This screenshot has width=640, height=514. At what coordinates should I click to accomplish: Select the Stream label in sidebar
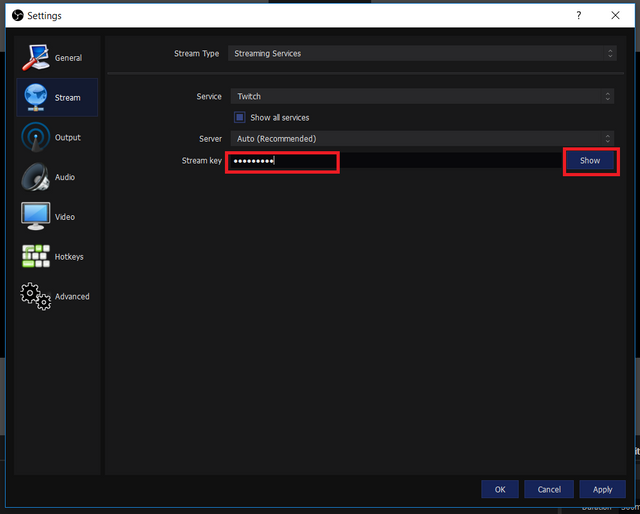67,98
